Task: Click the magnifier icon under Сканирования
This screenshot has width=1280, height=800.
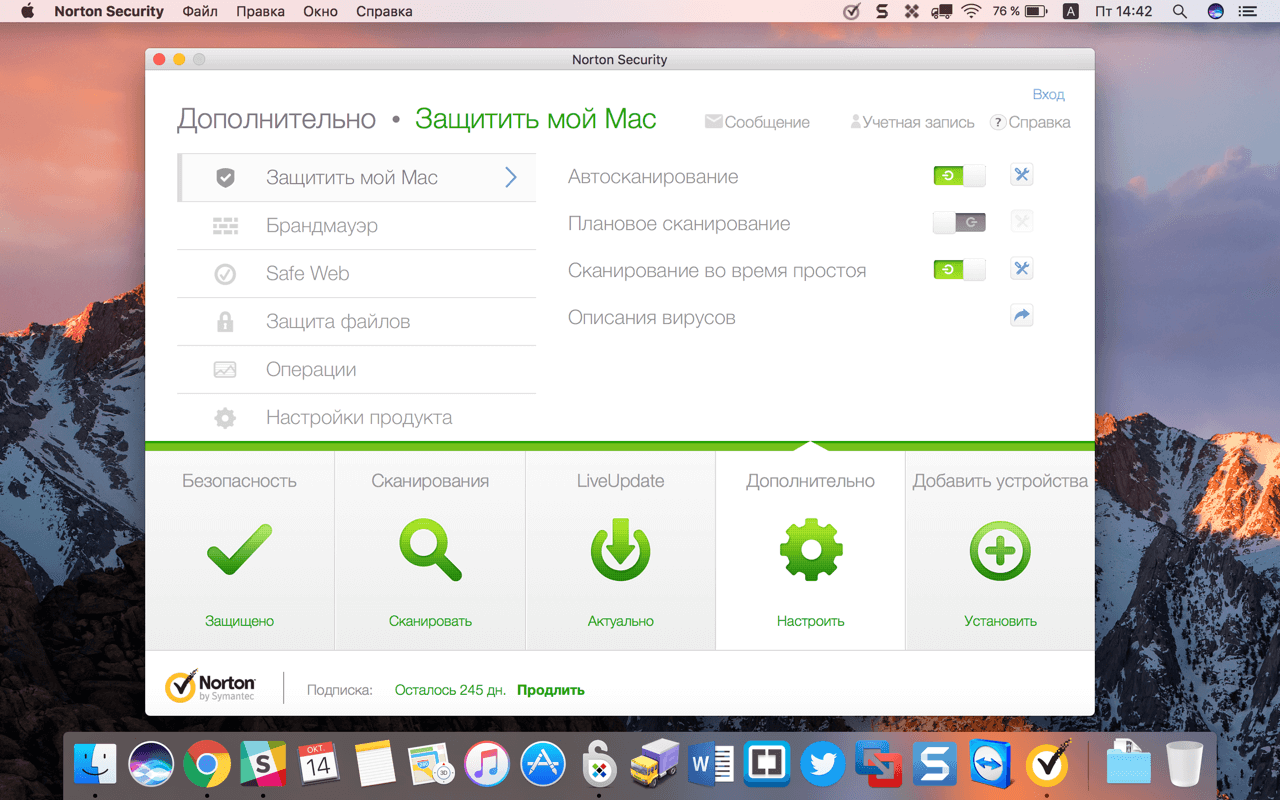Action: point(430,551)
